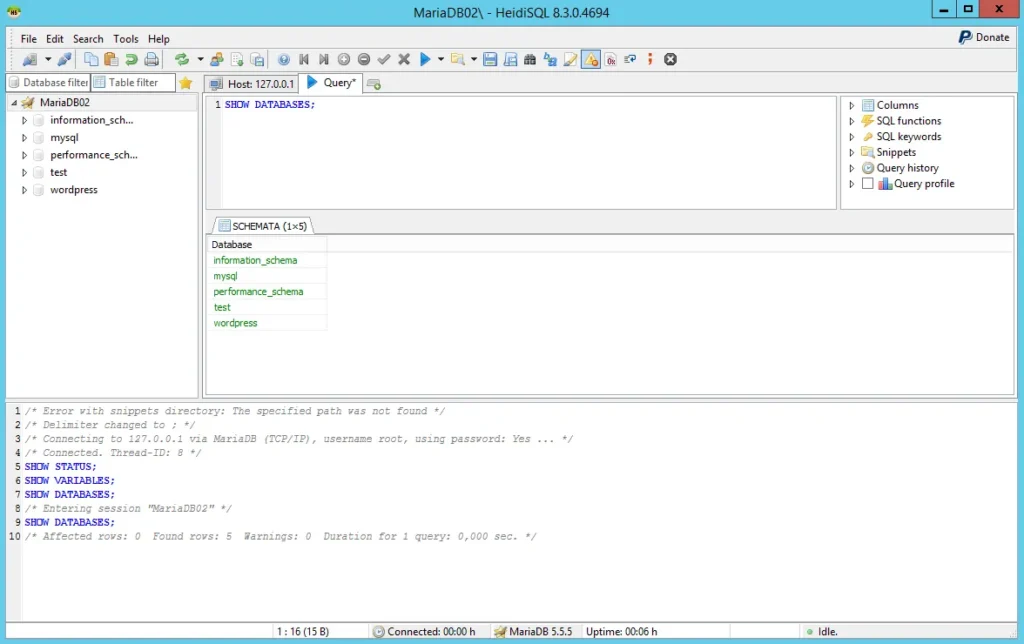Click the Donate button

(x=984, y=37)
